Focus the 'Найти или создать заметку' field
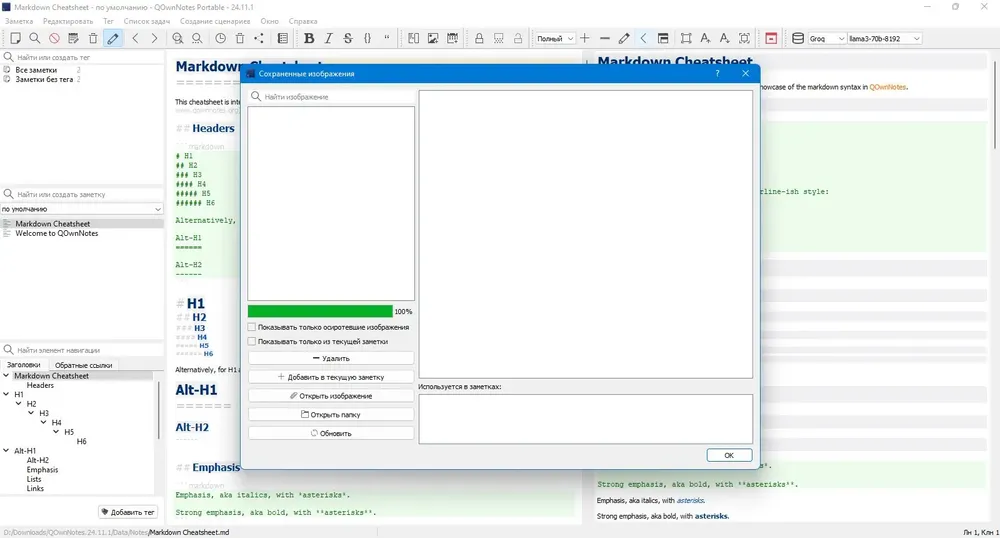The image size is (1000, 538). (x=82, y=194)
